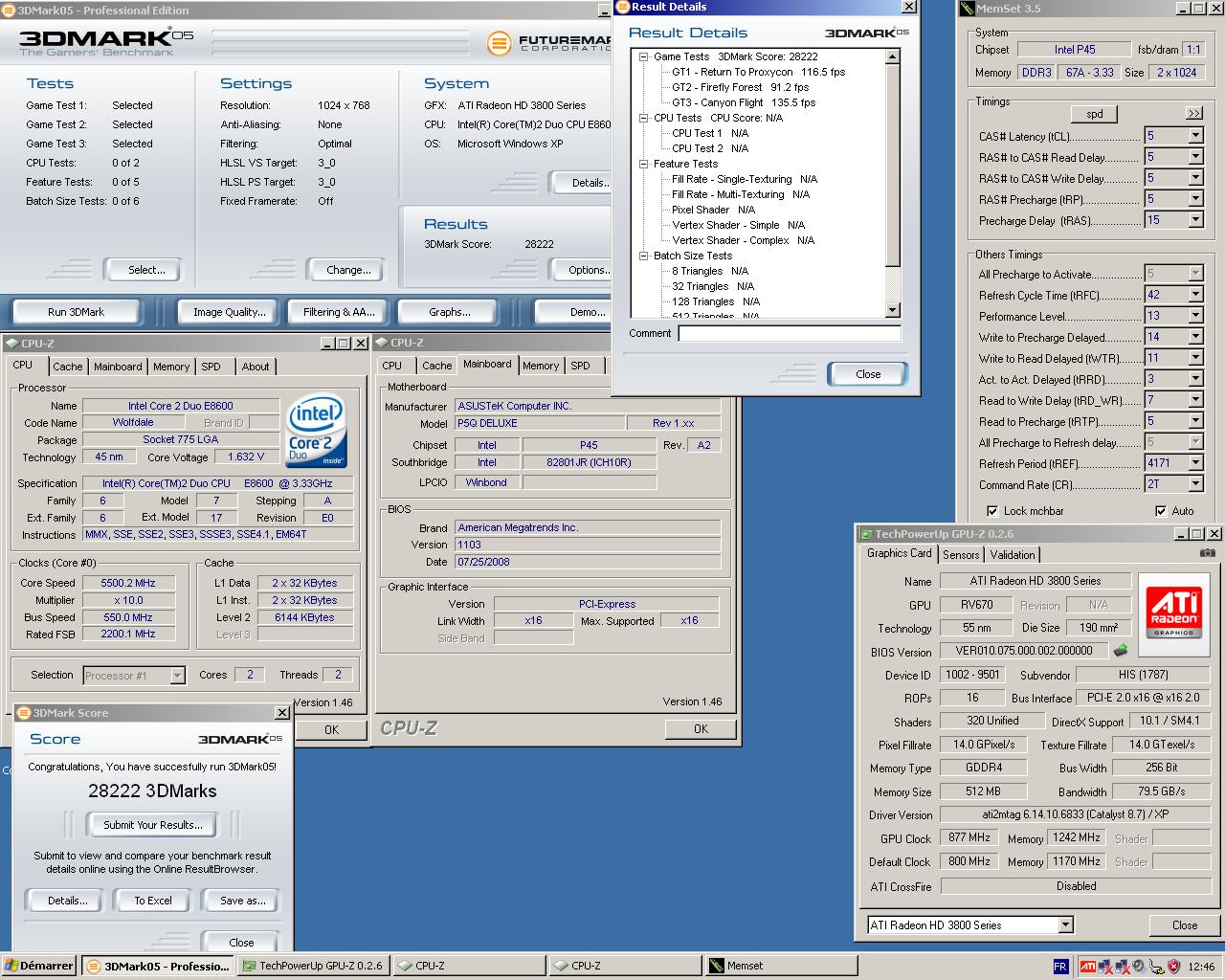Image resolution: width=1225 pixels, height=980 pixels.
Task: Click the second disconnected network tray icon beside the speaker
Action: coord(1122,966)
